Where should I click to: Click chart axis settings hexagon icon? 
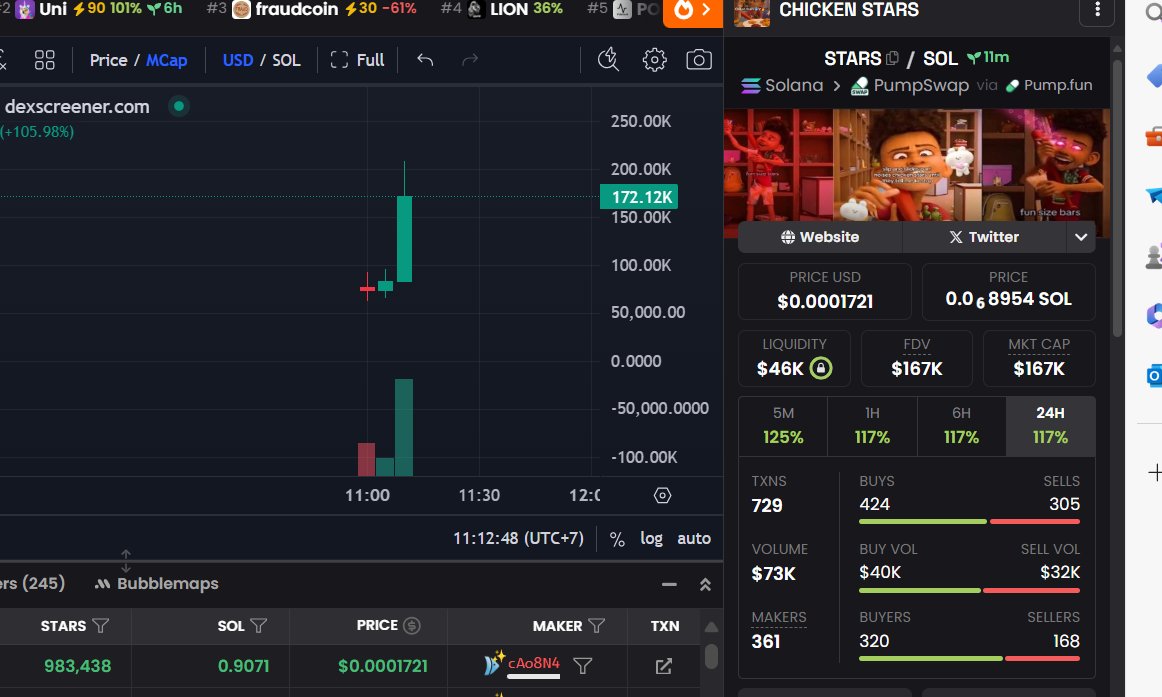click(663, 496)
